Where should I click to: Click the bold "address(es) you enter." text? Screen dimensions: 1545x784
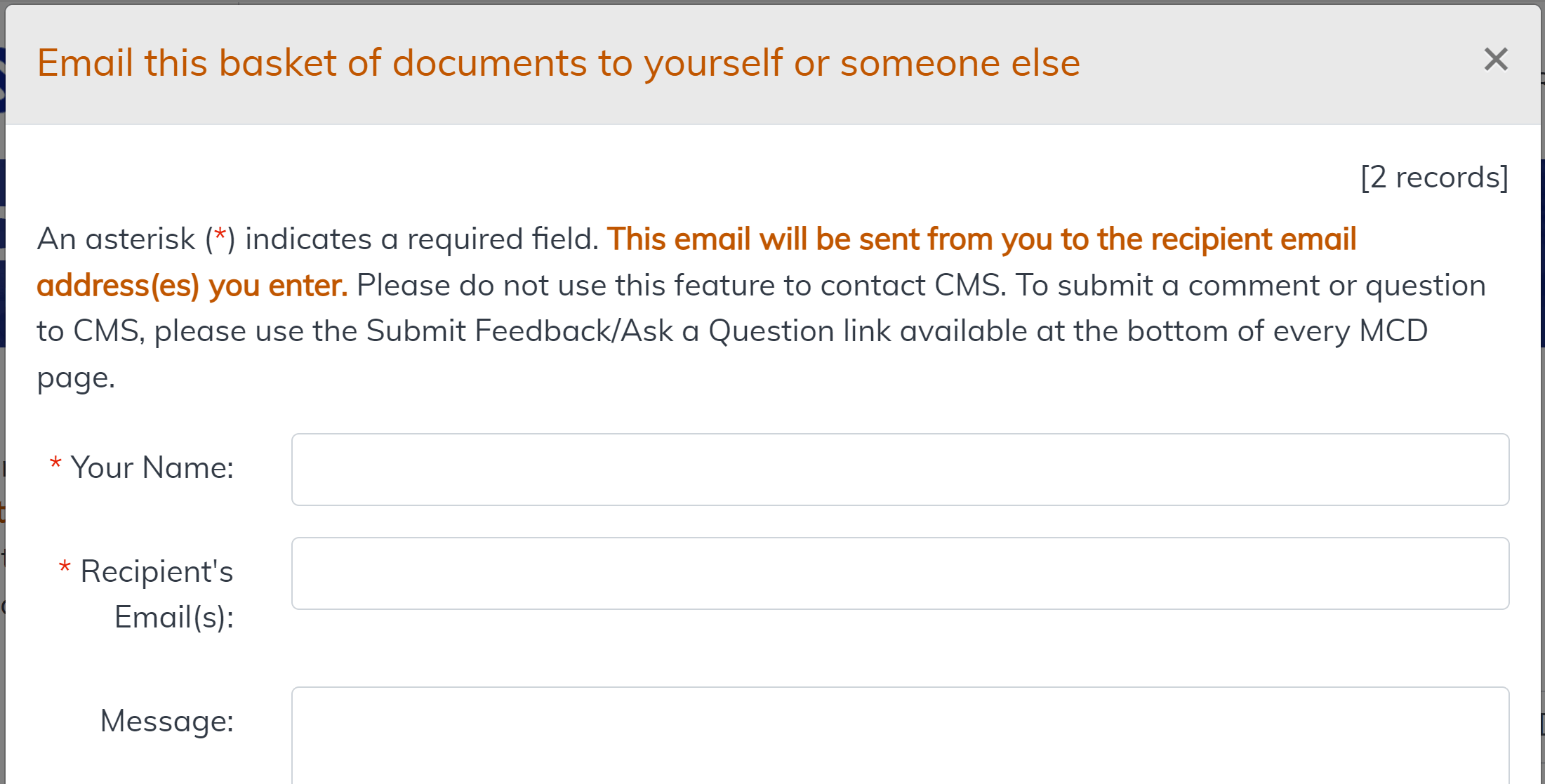192,285
